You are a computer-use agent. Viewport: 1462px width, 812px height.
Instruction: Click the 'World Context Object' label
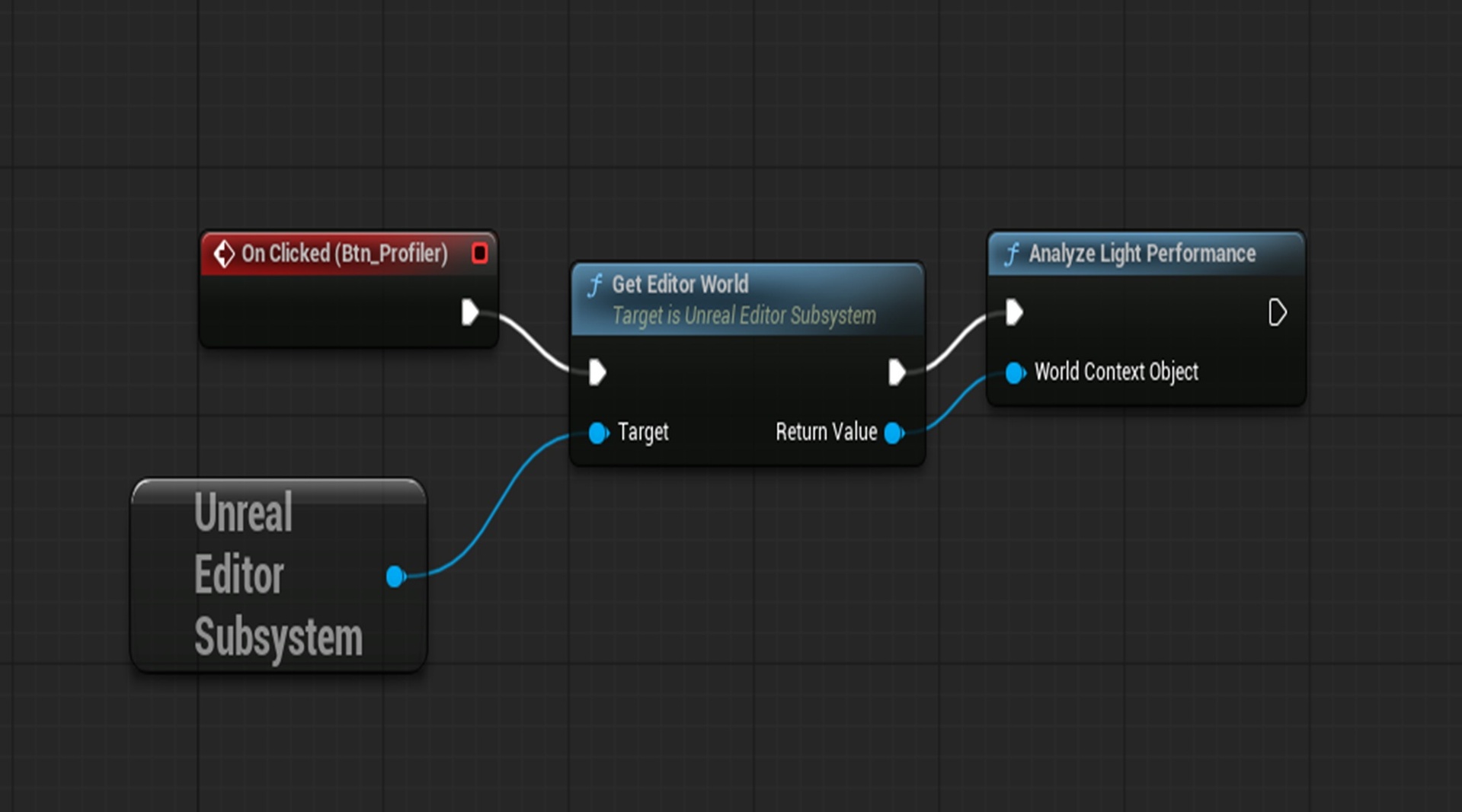1116,372
